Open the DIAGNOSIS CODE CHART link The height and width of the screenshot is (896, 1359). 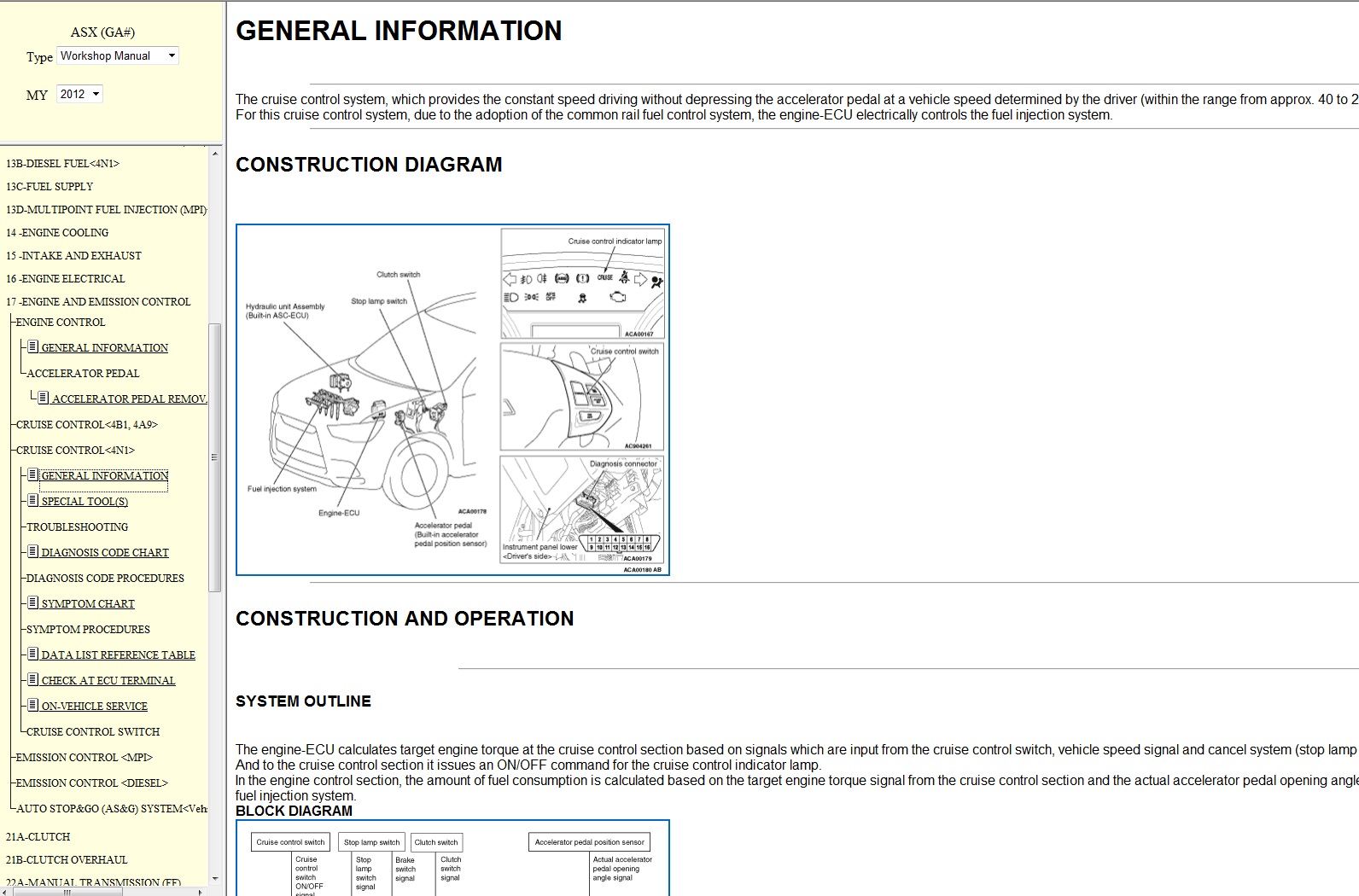tap(105, 553)
